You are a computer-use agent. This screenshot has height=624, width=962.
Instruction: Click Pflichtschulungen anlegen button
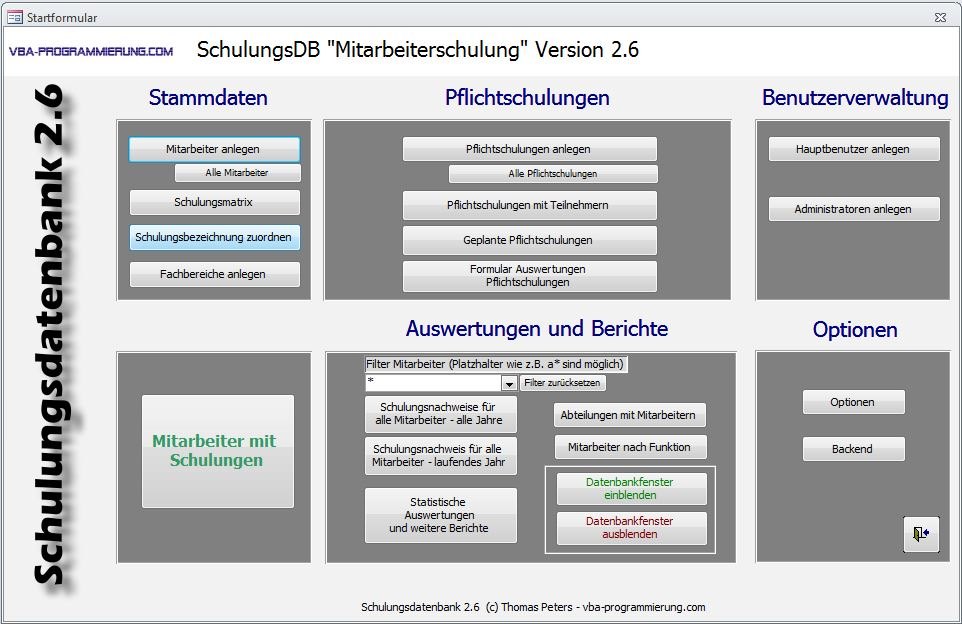click(529, 149)
